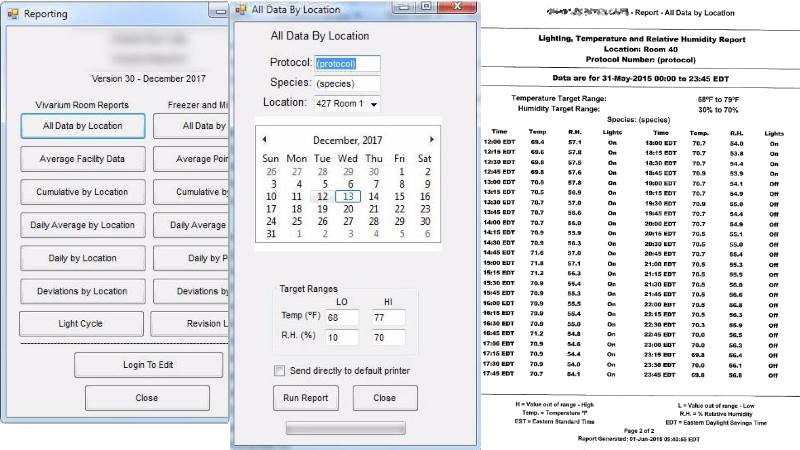Click Close button in Reporting window

pyautogui.click(x=147, y=397)
